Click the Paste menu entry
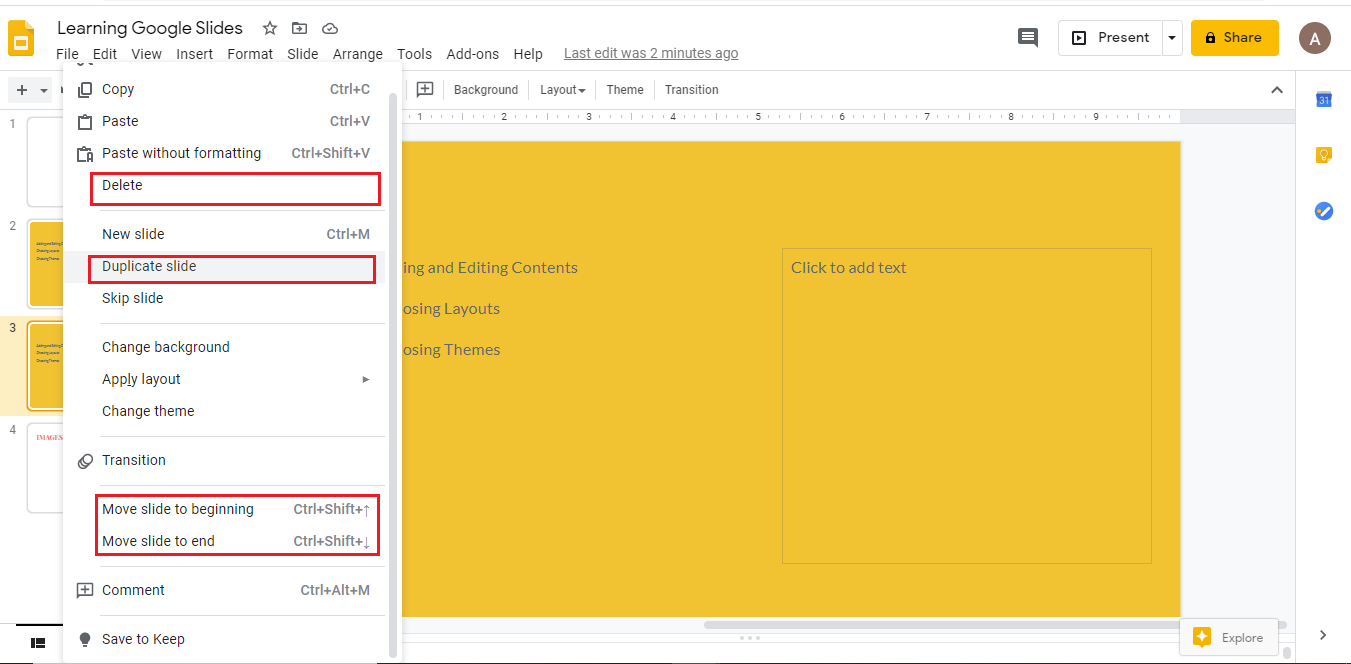Screen dimensions: 1351x664 (x=224, y=121)
